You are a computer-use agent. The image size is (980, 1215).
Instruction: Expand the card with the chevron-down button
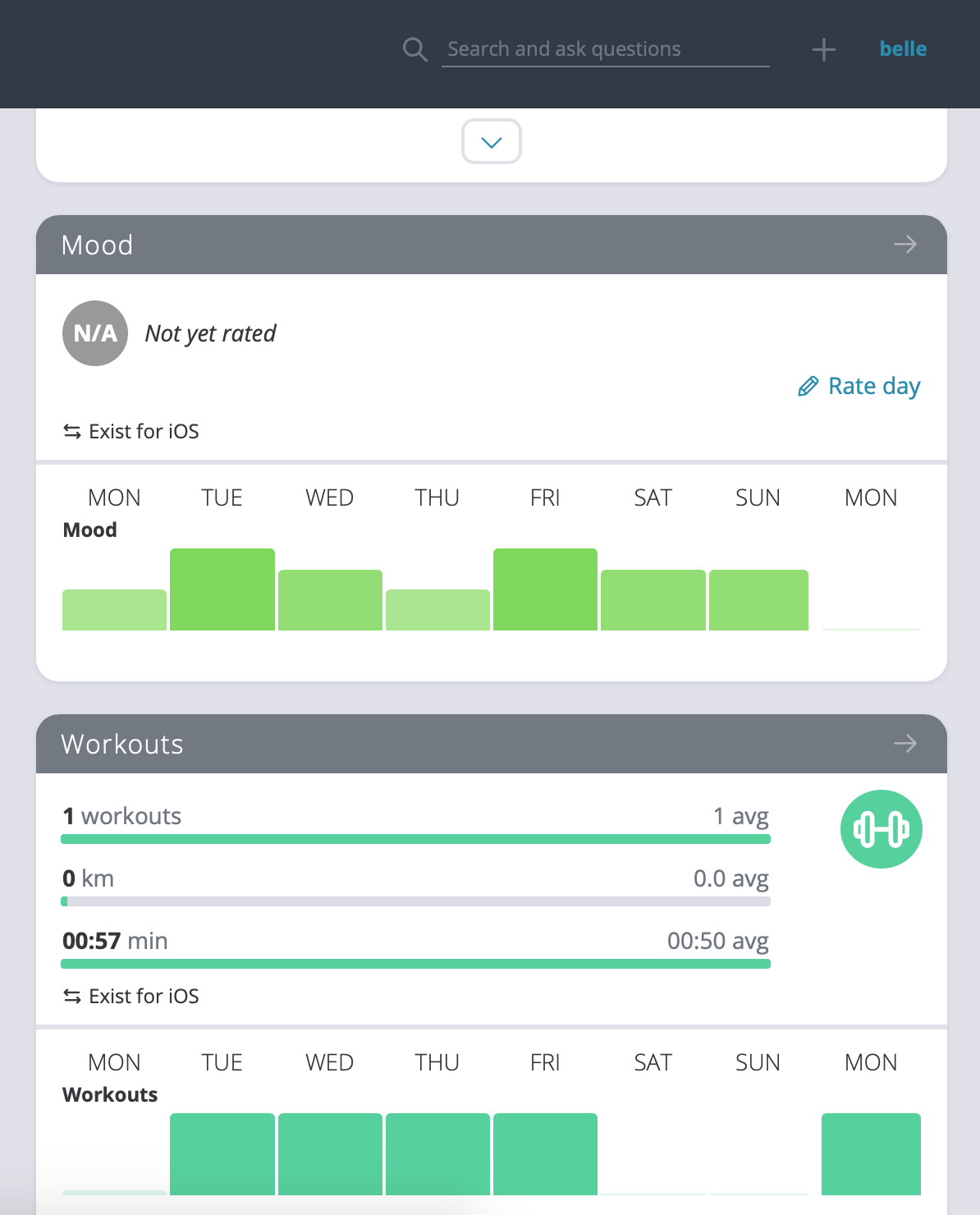[x=492, y=141]
